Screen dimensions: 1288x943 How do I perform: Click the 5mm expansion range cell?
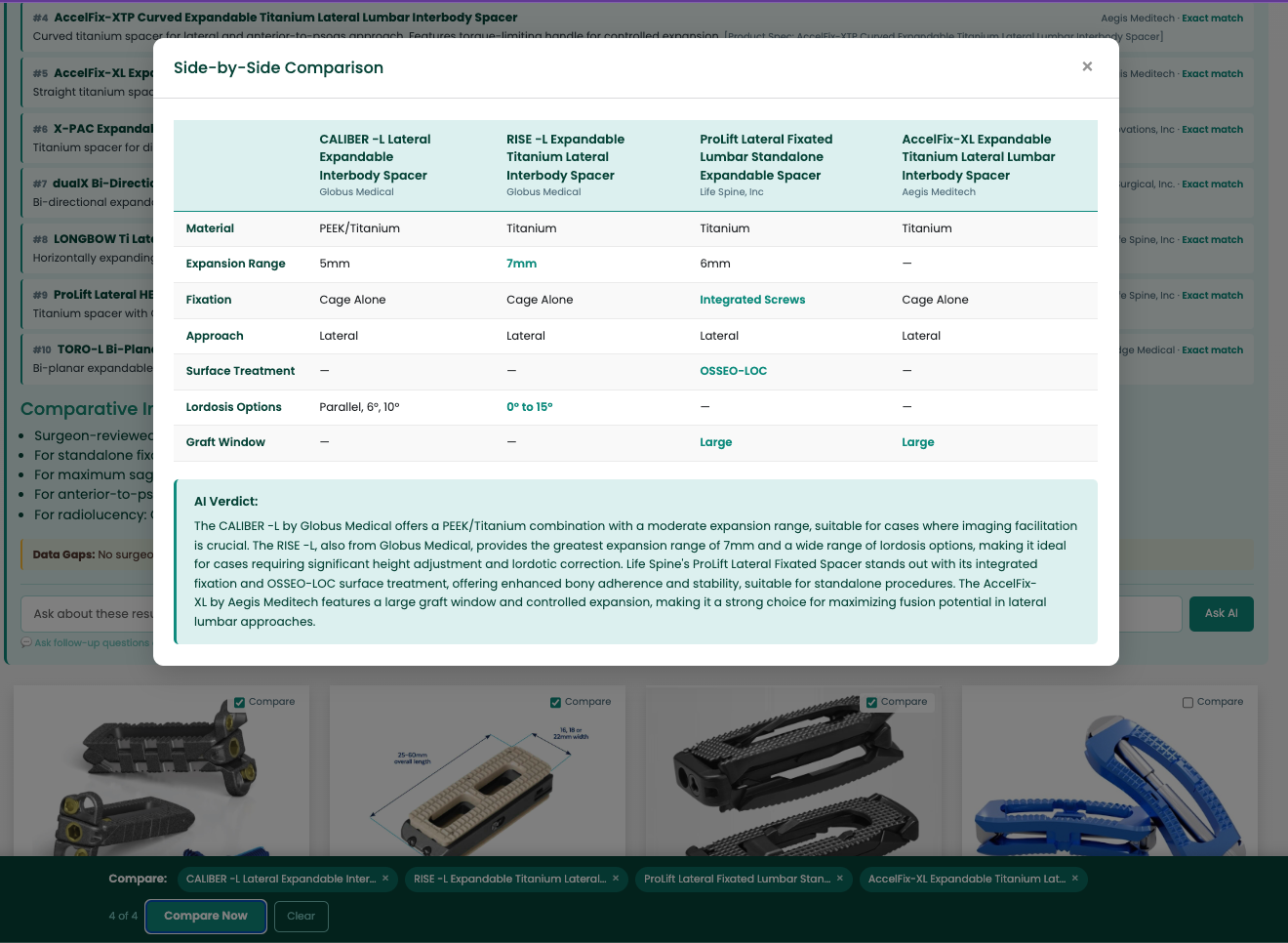coord(334,264)
